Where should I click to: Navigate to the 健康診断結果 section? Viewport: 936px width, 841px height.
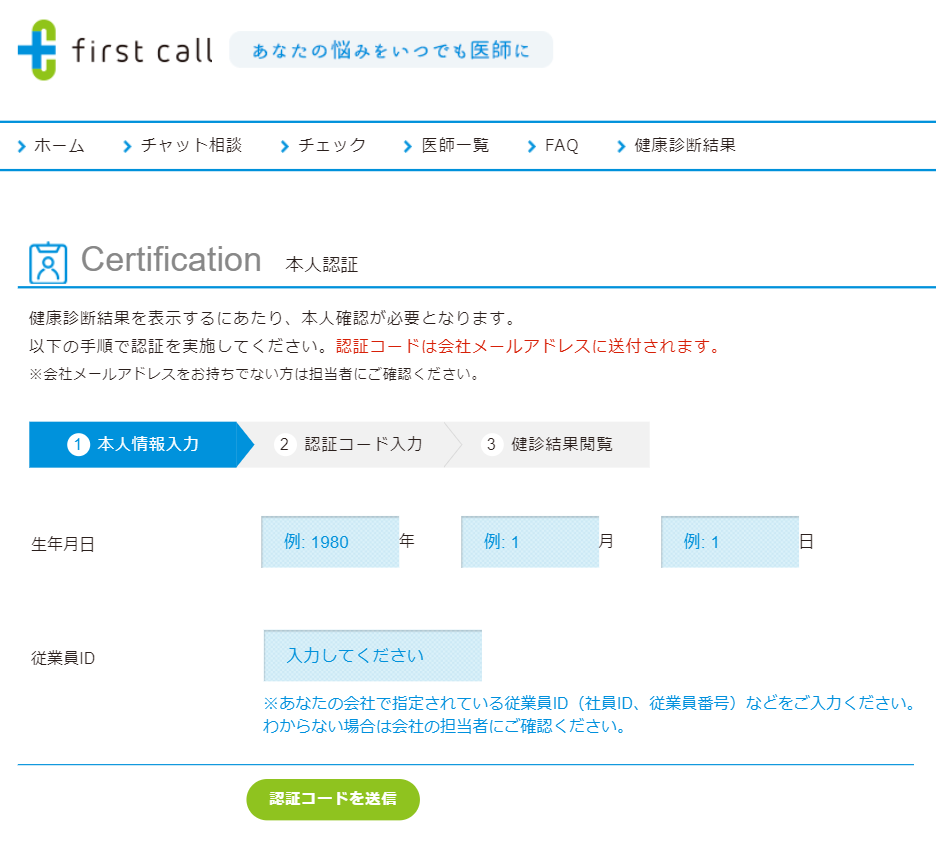[683, 145]
